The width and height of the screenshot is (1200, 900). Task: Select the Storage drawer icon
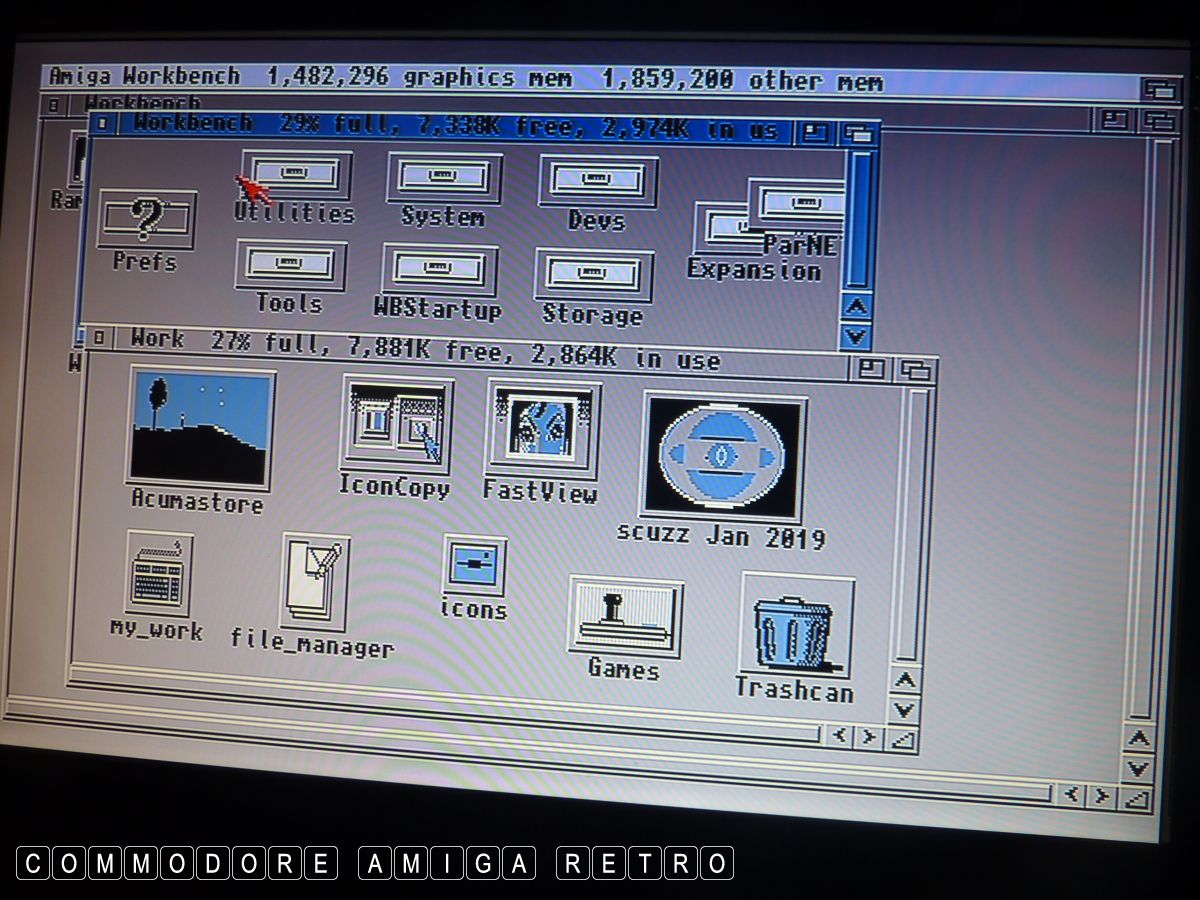coord(593,274)
